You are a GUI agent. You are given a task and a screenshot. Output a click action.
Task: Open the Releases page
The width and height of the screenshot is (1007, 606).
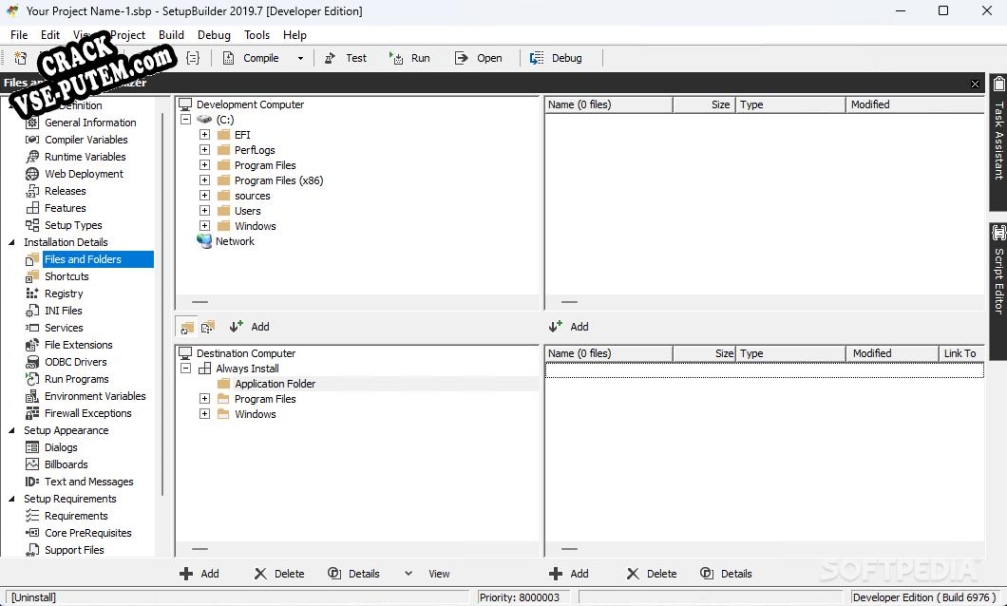(65, 191)
